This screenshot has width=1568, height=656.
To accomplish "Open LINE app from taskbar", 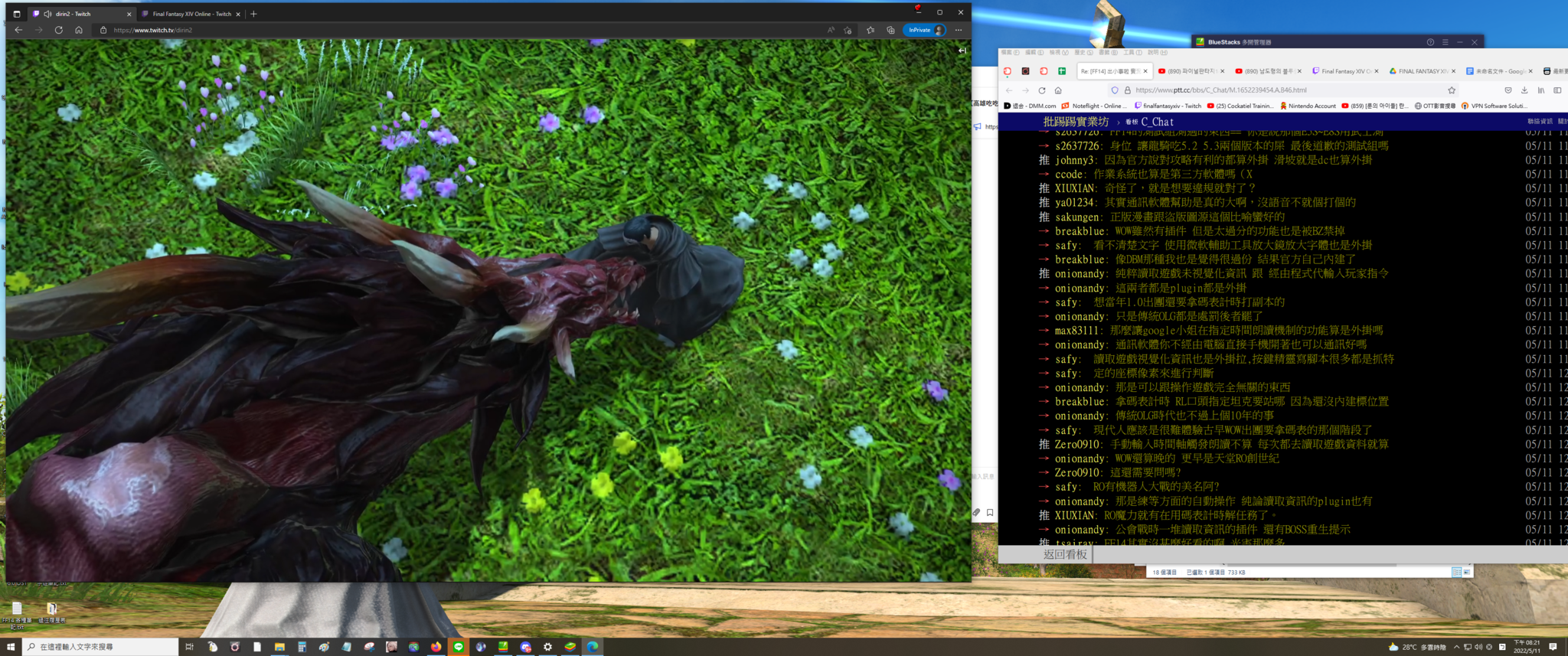I will (459, 647).
